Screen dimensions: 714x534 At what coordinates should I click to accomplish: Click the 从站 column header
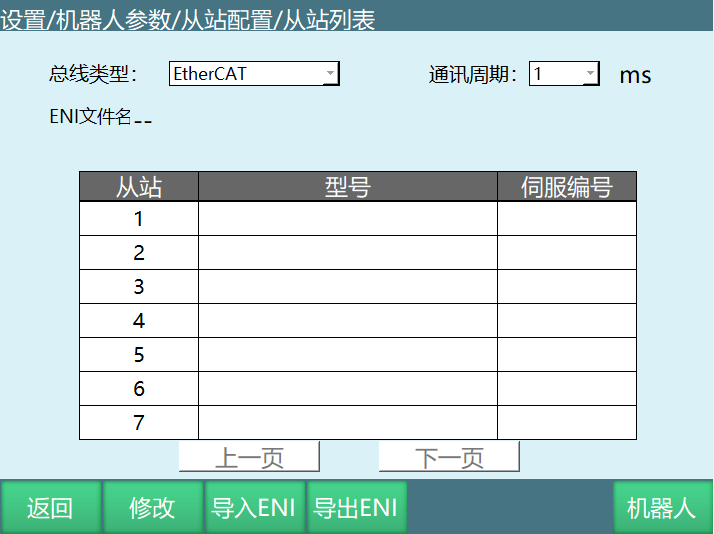coord(139,187)
